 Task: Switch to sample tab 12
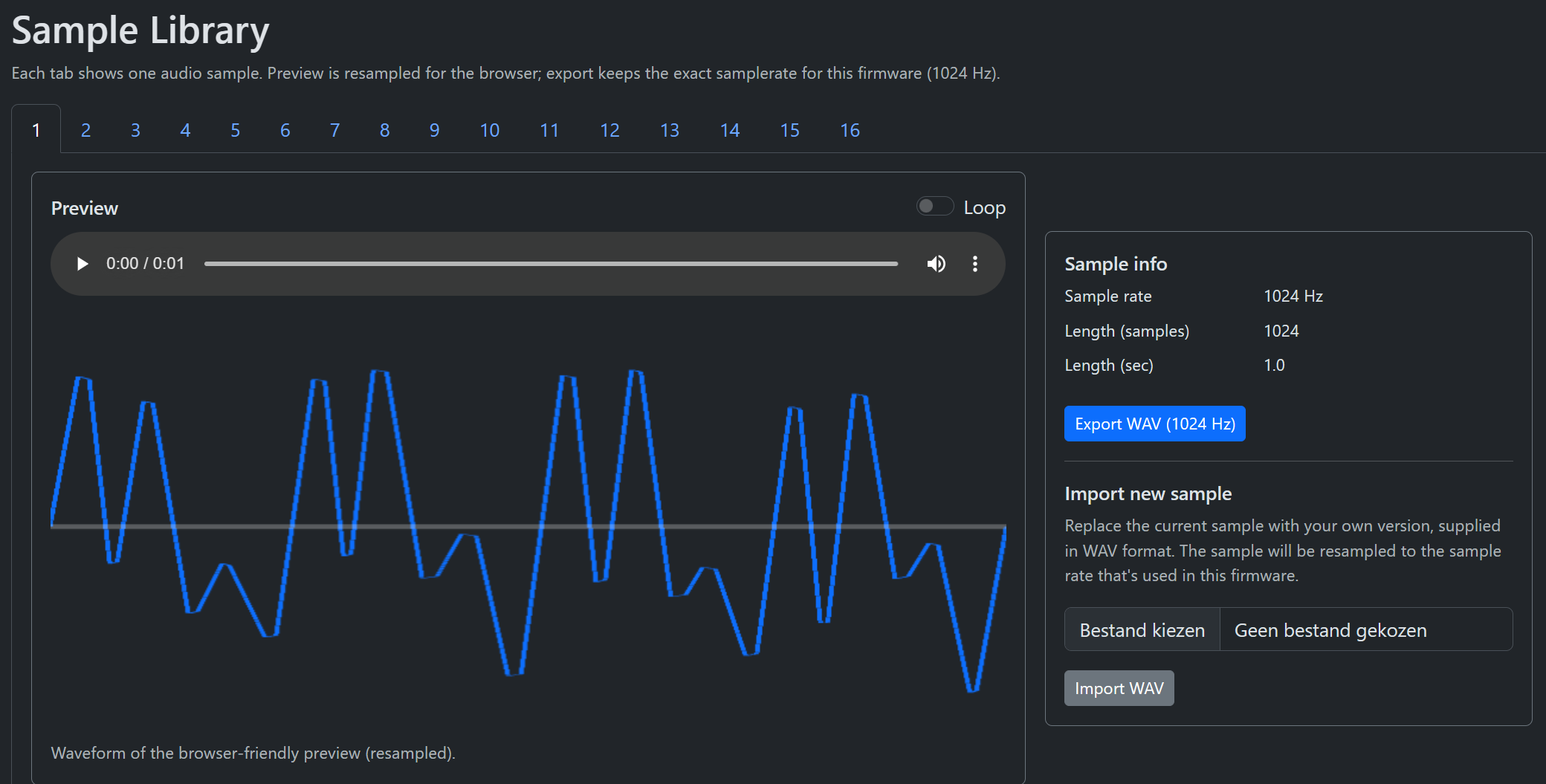point(609,130)
